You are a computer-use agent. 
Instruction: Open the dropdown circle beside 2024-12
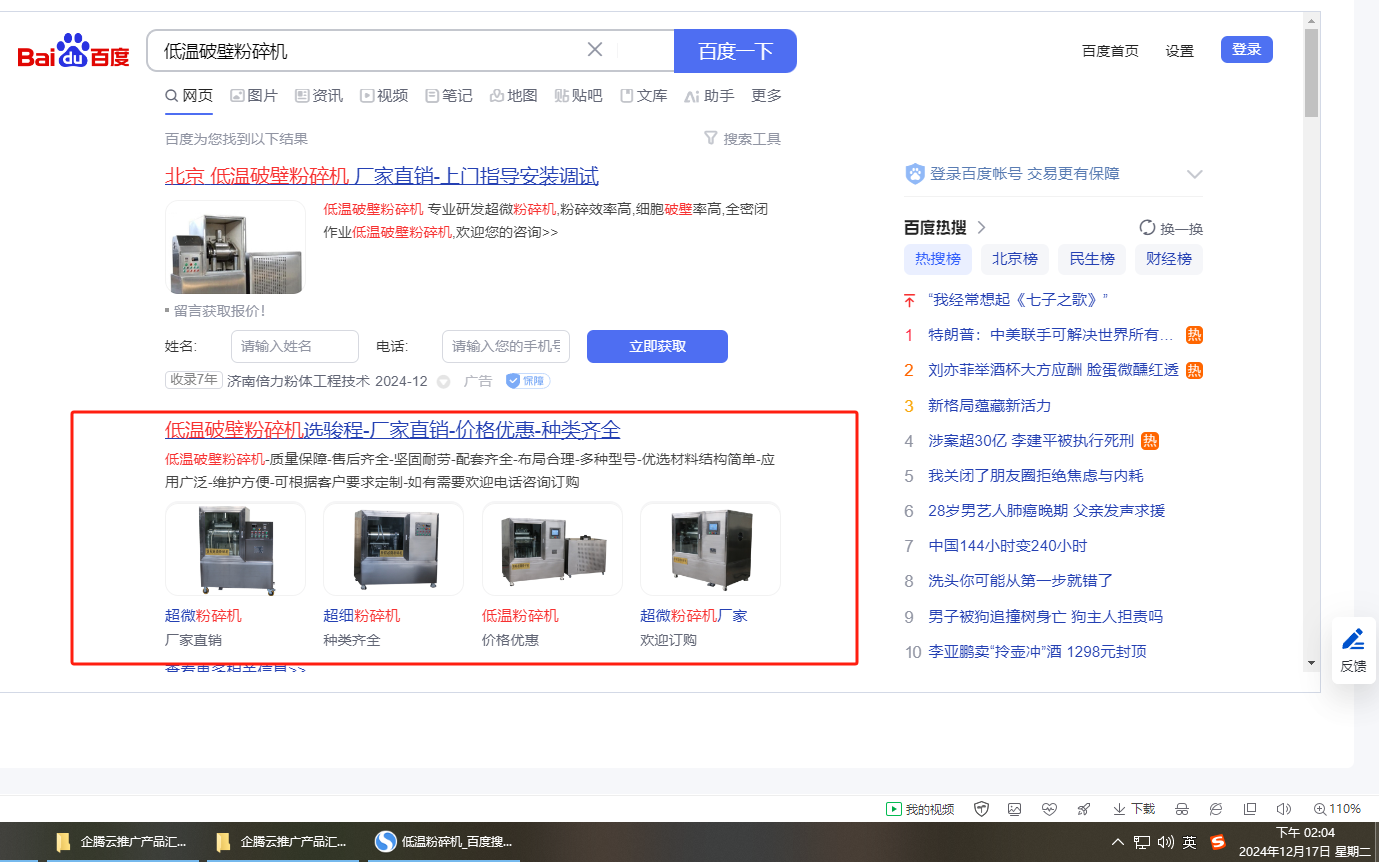(x=444, y=381)
